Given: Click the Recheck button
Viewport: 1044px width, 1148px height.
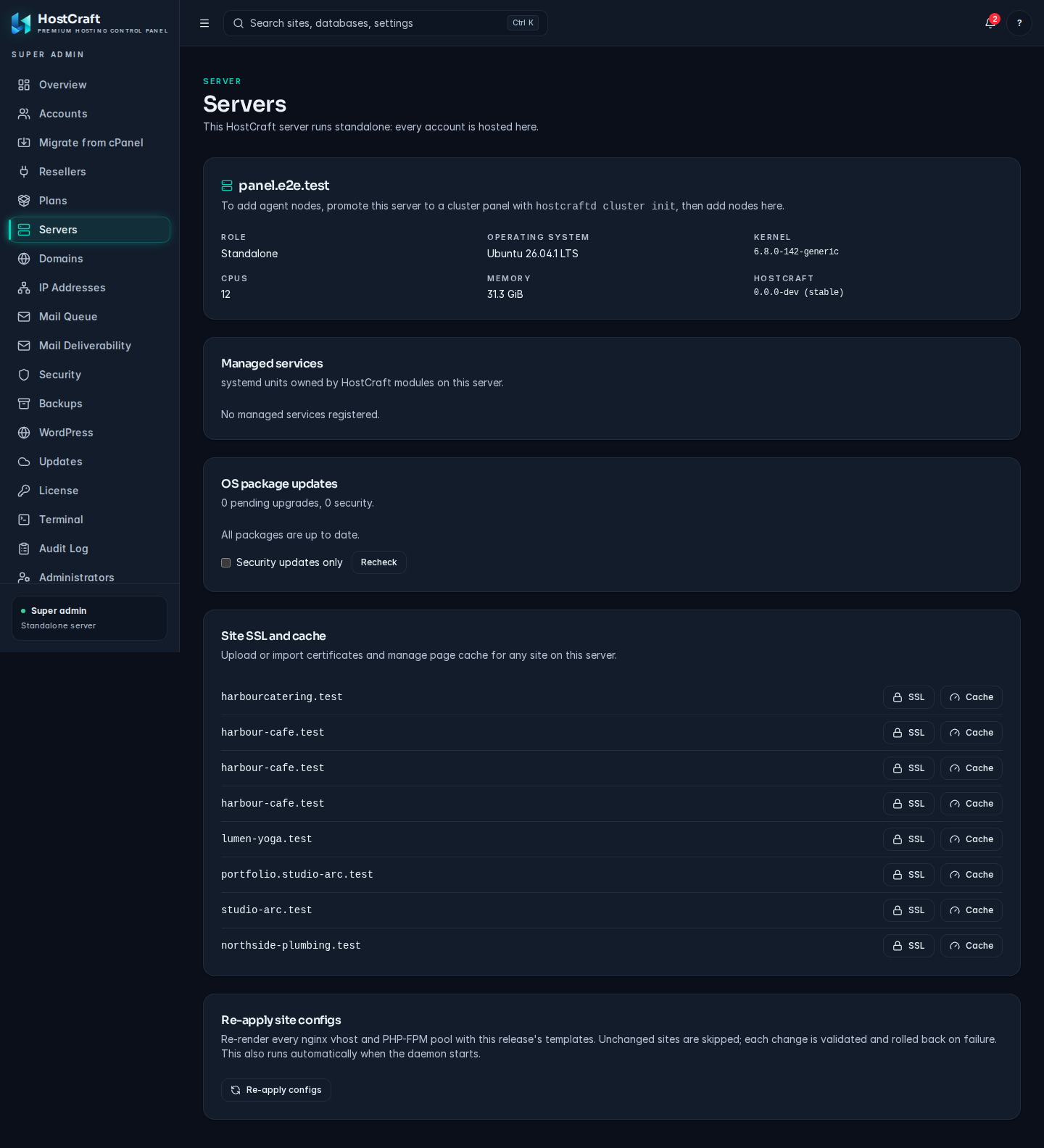Looking at the screenshot, I should point(379,562).
